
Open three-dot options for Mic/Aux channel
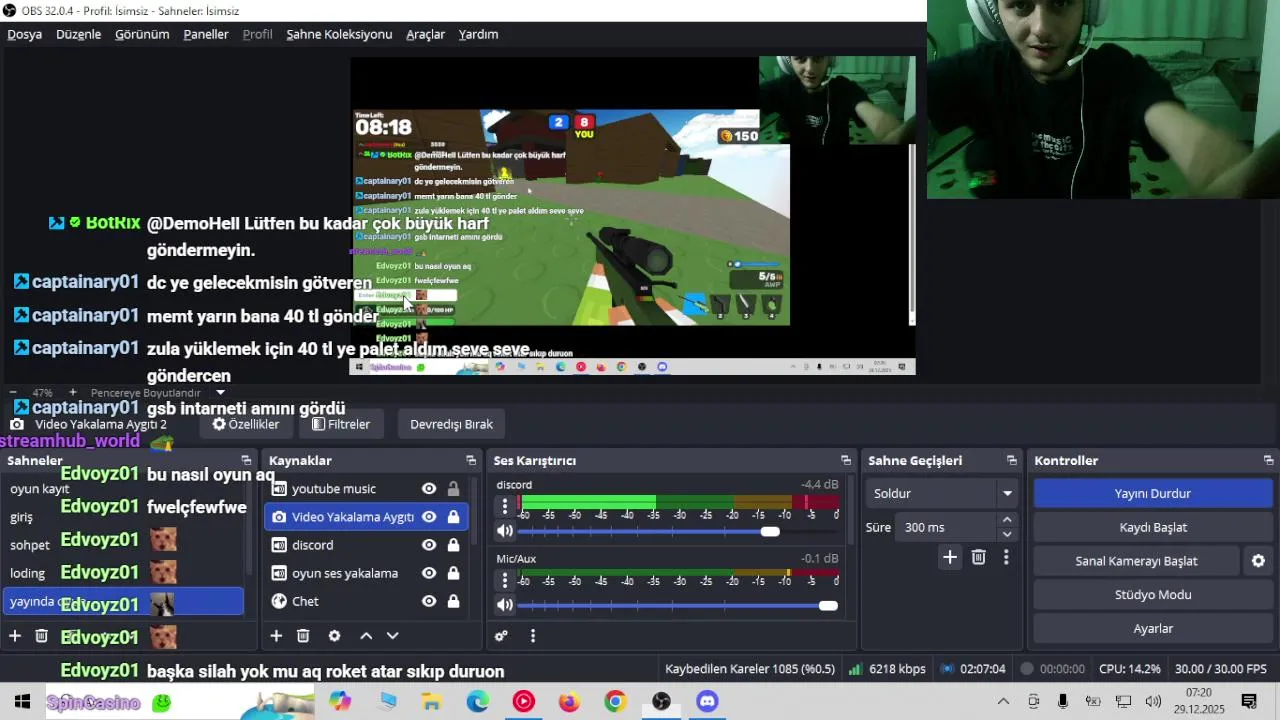(x=505, y=580)
